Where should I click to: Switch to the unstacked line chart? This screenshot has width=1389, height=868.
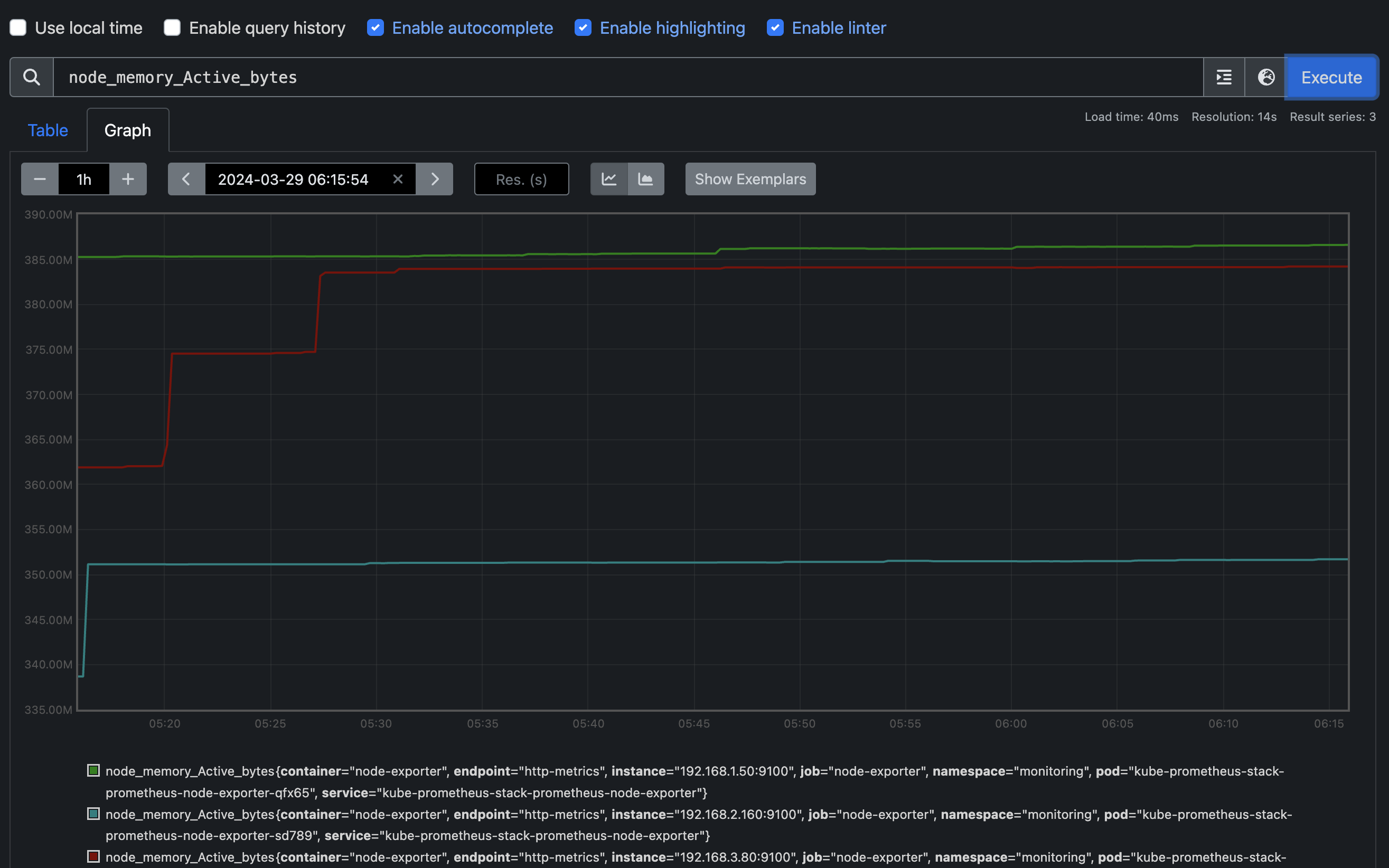click(x=608, y=179)
